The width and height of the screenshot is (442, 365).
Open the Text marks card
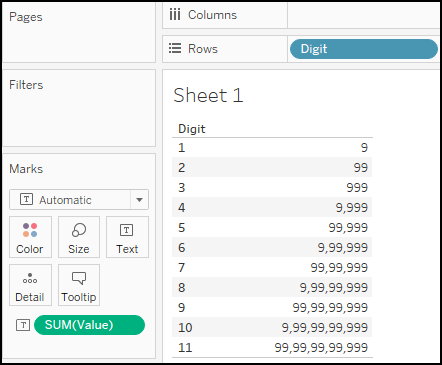(x=127, y=237)
